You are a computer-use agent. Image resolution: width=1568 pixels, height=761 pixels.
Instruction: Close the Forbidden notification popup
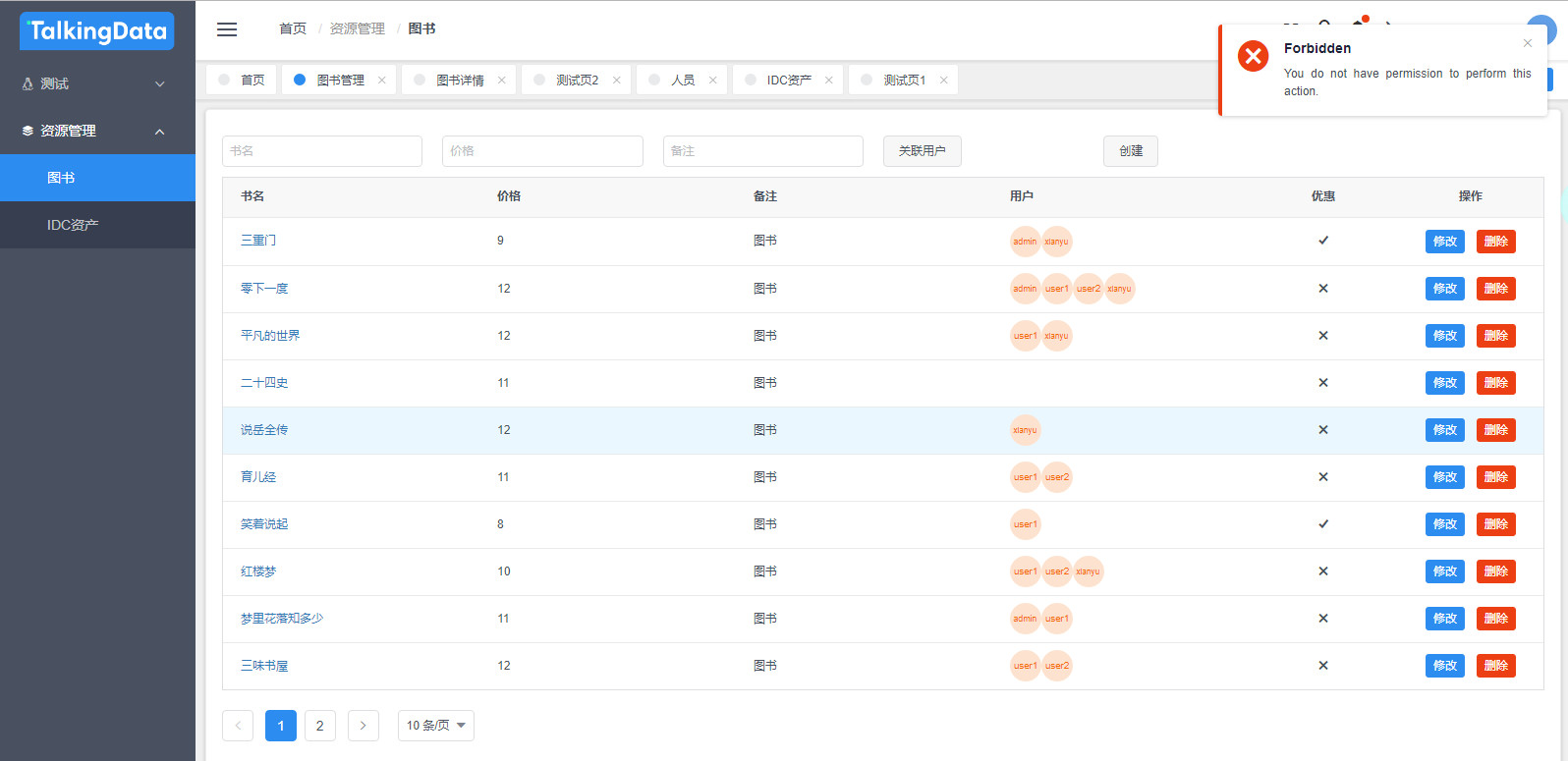1527,43
